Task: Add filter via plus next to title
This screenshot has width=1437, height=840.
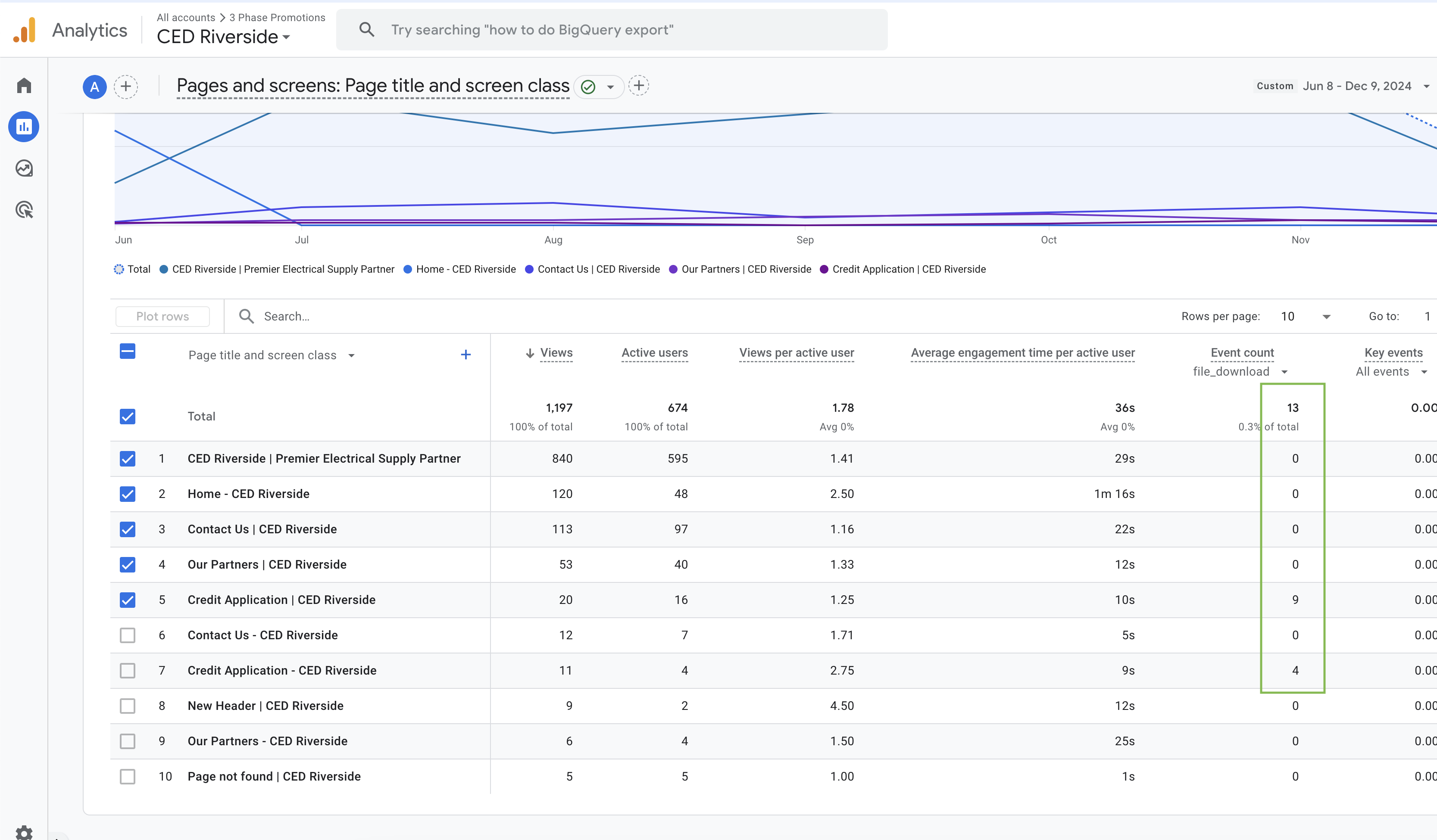Action: coord(639,86)
